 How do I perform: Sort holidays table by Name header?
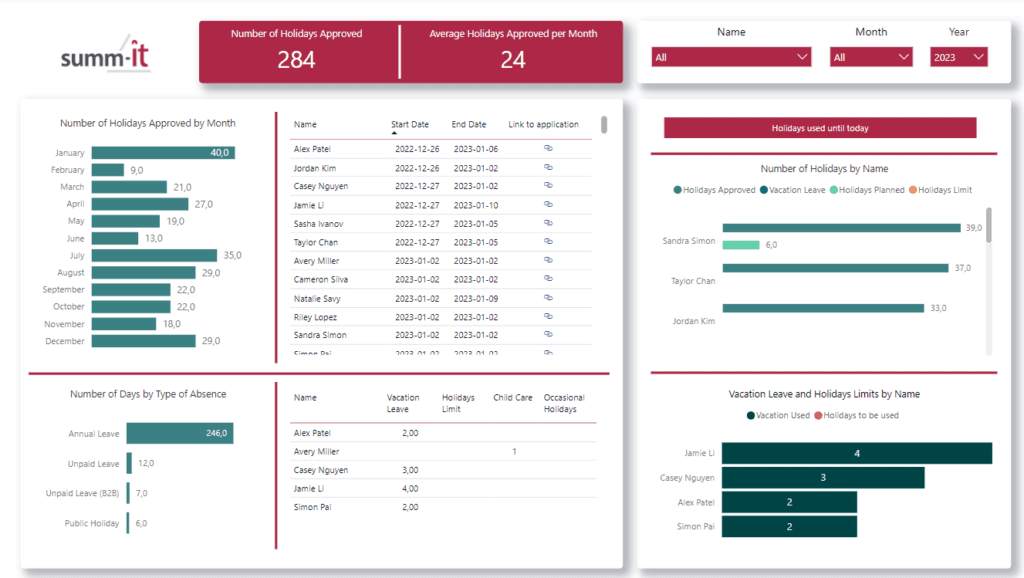(305, 124)
